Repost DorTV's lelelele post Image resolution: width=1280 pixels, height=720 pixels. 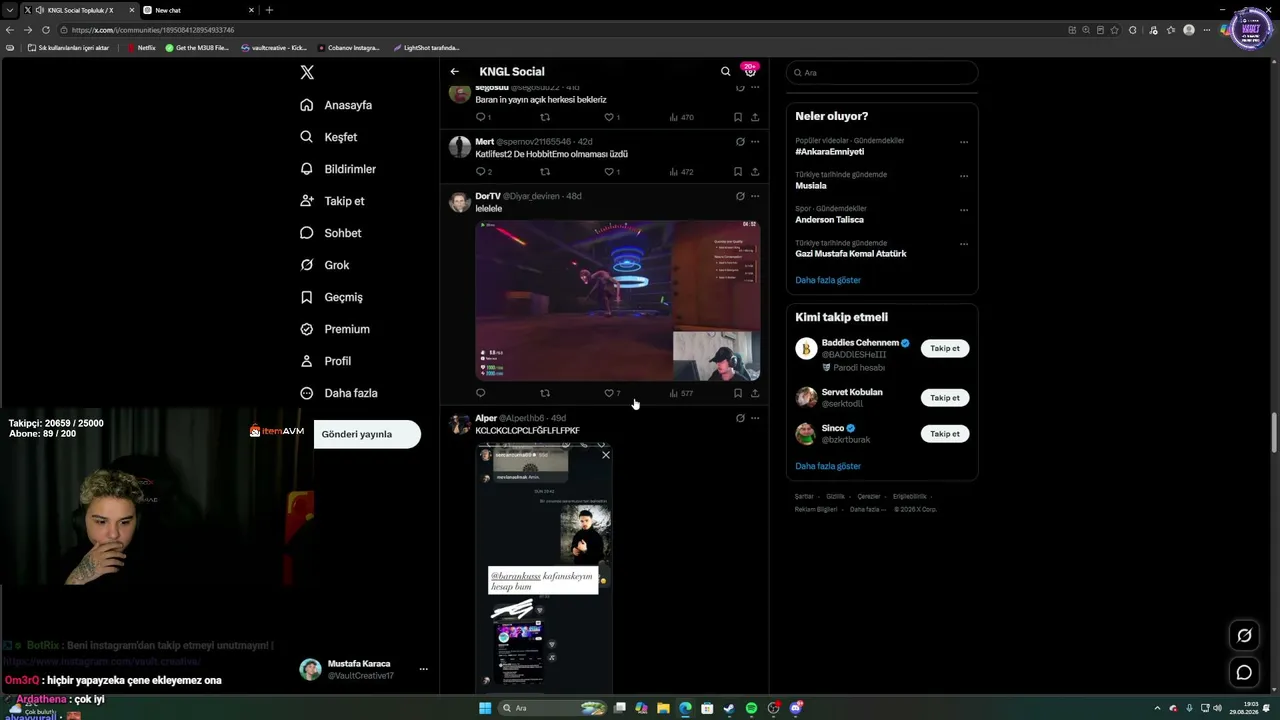pyautogui.click(x=545, y=393)
